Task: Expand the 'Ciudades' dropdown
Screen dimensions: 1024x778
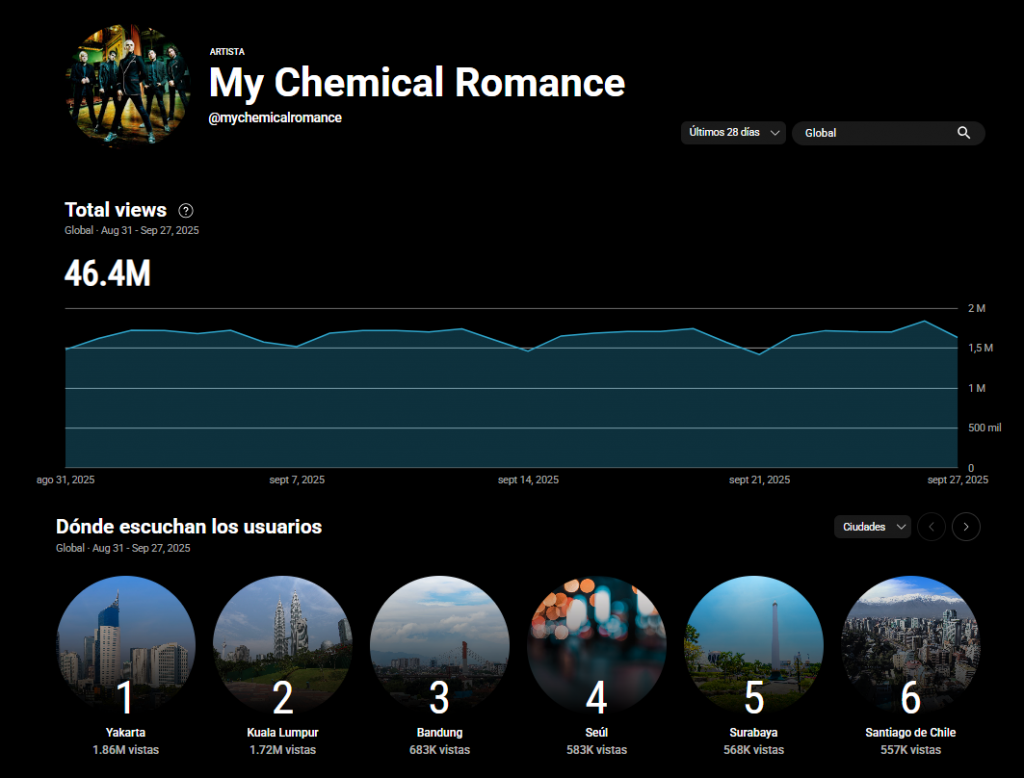Action: coord(872,526)
